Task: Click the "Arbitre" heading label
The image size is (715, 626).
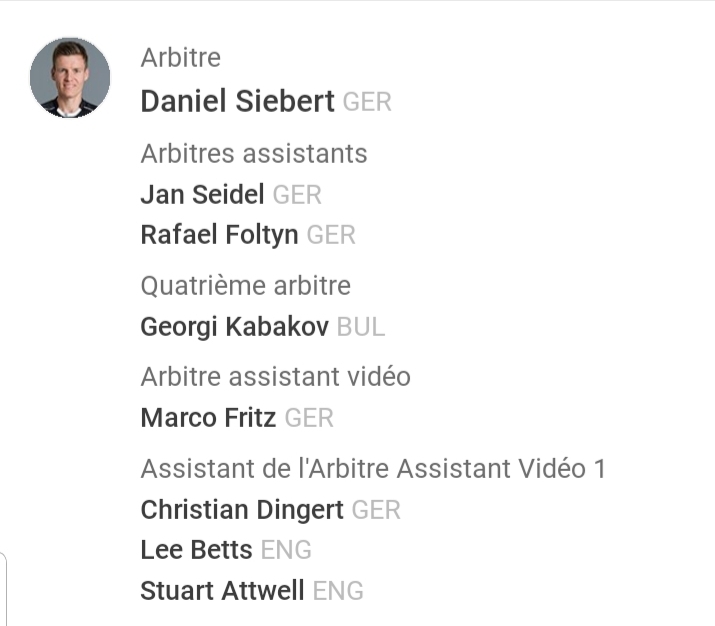Action: [x=180, y=58]
